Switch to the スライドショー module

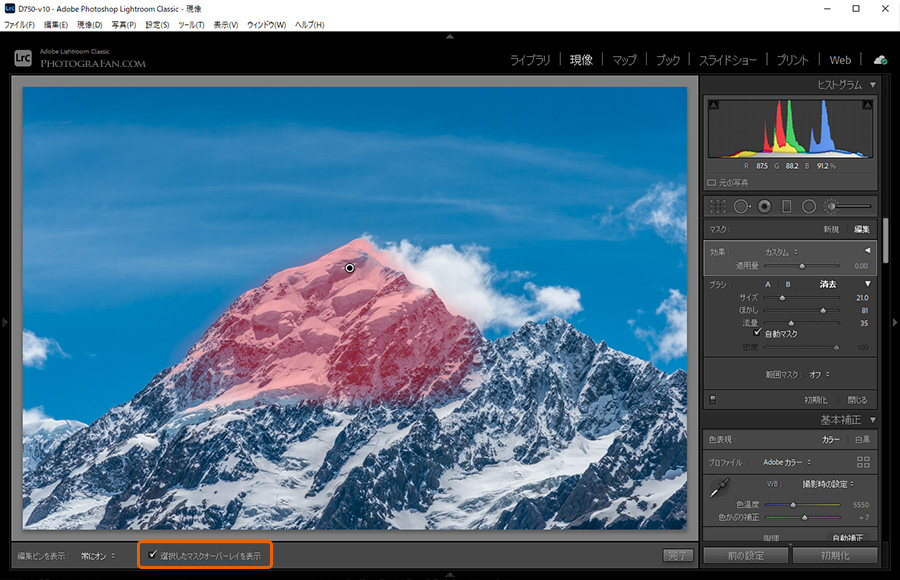coord(727,60)
